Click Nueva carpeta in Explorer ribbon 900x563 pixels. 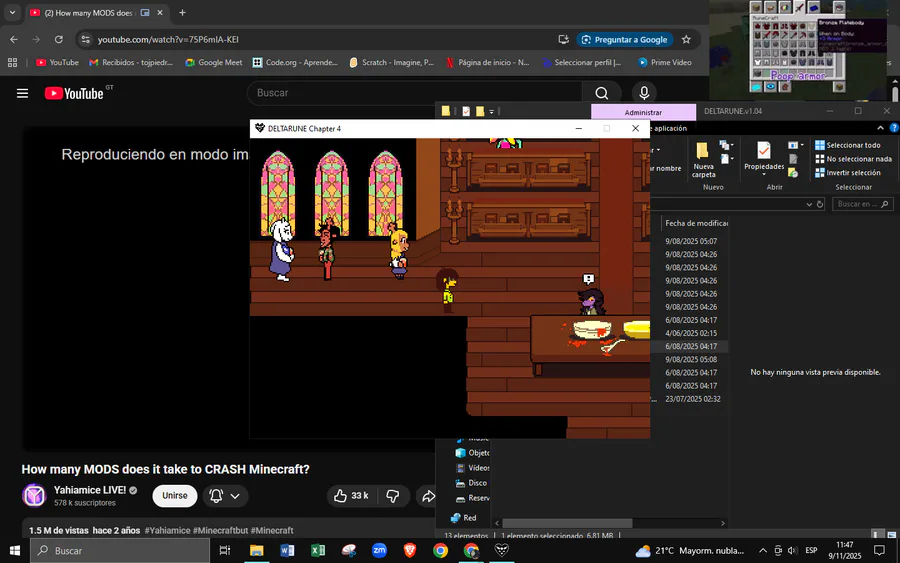tap(703, 160)
